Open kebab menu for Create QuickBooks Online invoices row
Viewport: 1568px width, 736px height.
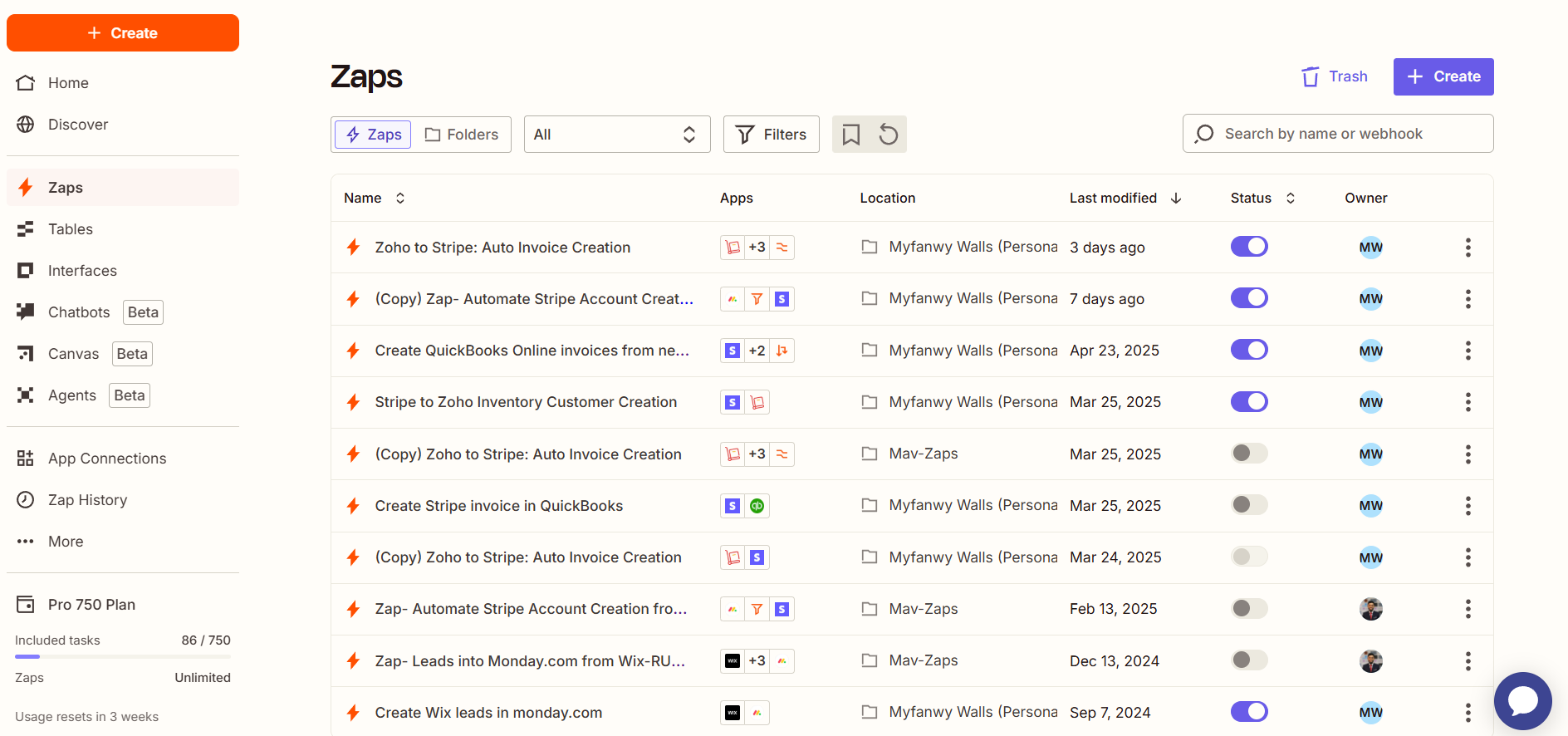click(1468, 351)
